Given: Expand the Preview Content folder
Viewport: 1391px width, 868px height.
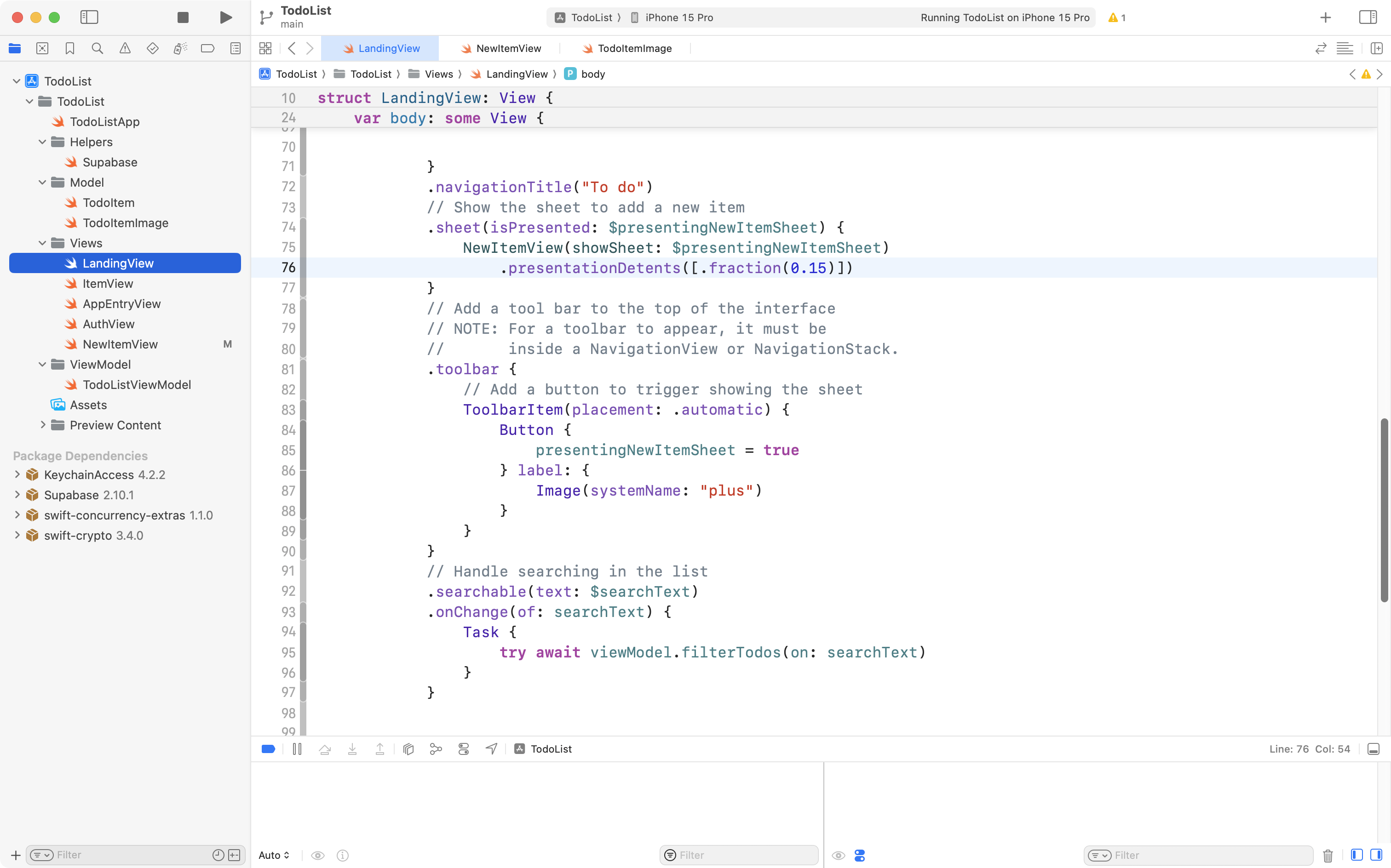Looking at the screenshot, I should [43, 425].
